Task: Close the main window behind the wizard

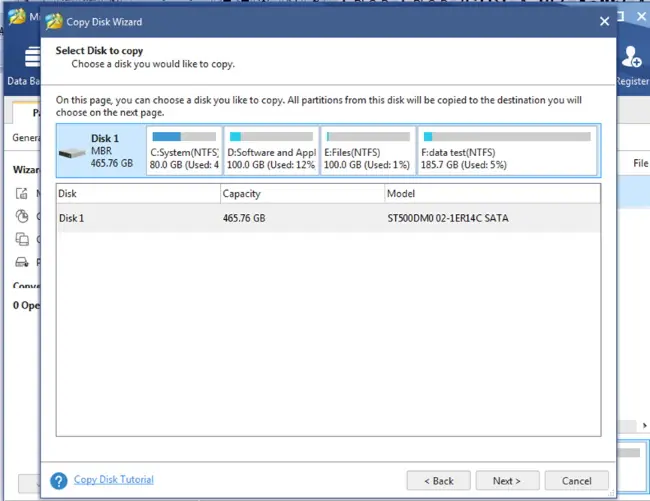Action: click(641, 17)
